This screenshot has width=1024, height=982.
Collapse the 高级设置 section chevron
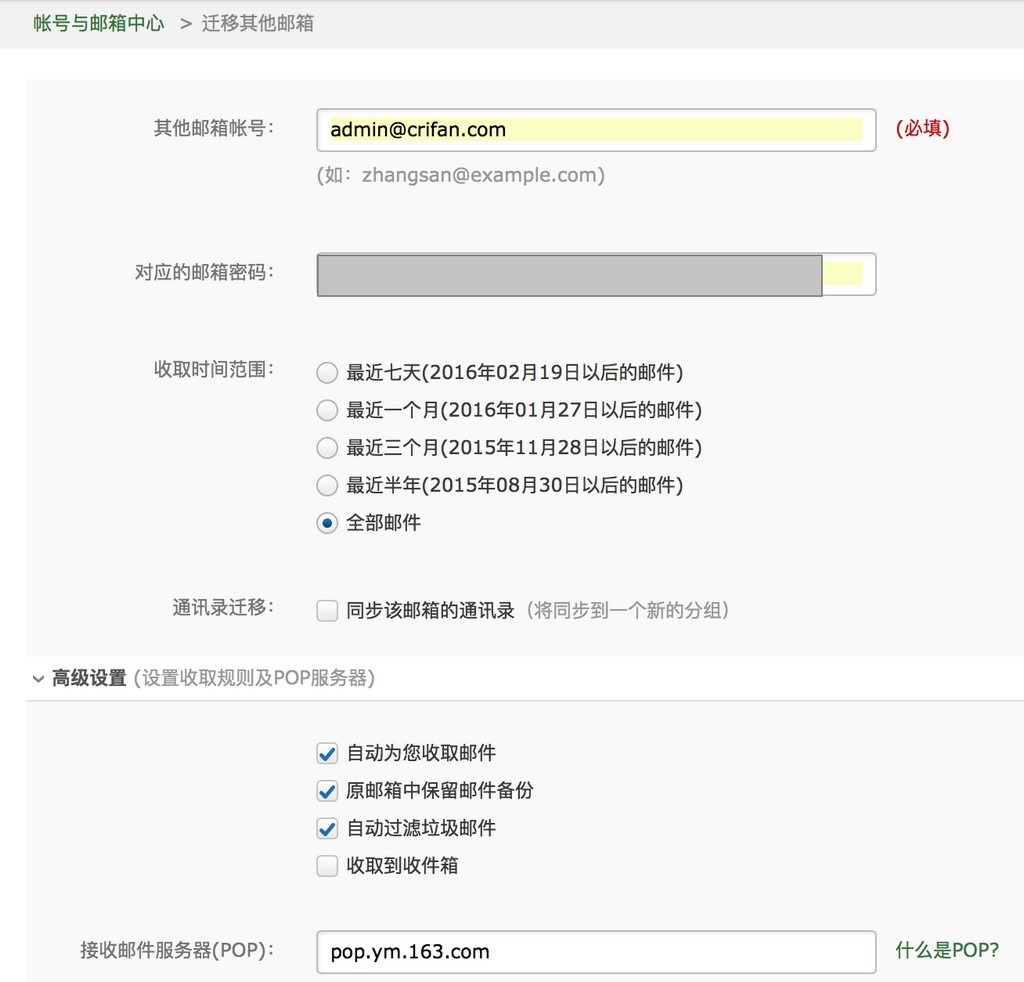click(x=38, y=679)
